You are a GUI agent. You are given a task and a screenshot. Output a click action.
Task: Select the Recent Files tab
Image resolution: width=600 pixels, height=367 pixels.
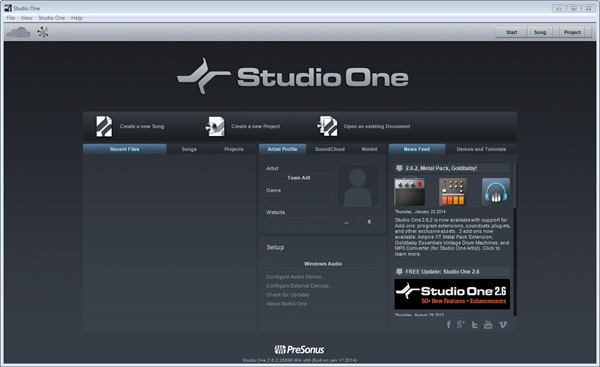[x=124, y=149]
